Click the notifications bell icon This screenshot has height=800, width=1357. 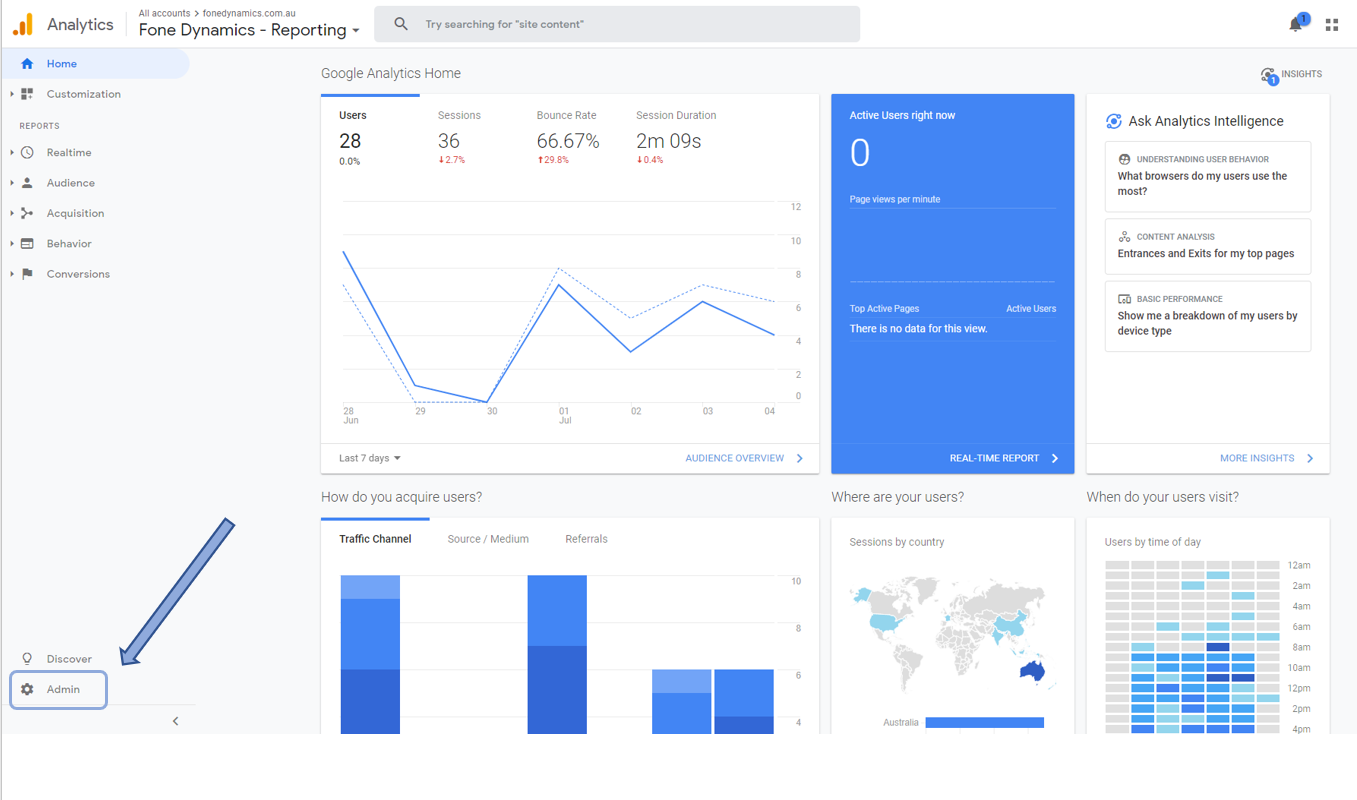[x=1296, y=24]
